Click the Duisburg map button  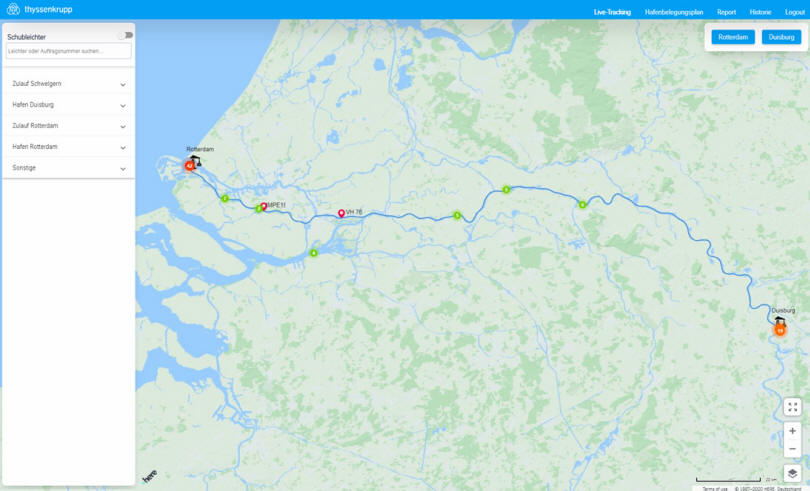coord(781,37)
